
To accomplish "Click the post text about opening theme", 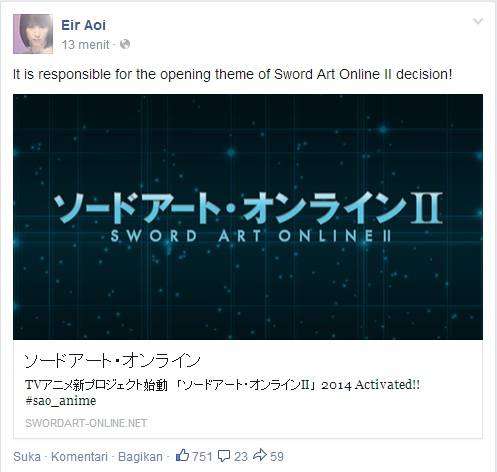I will 232,74.
